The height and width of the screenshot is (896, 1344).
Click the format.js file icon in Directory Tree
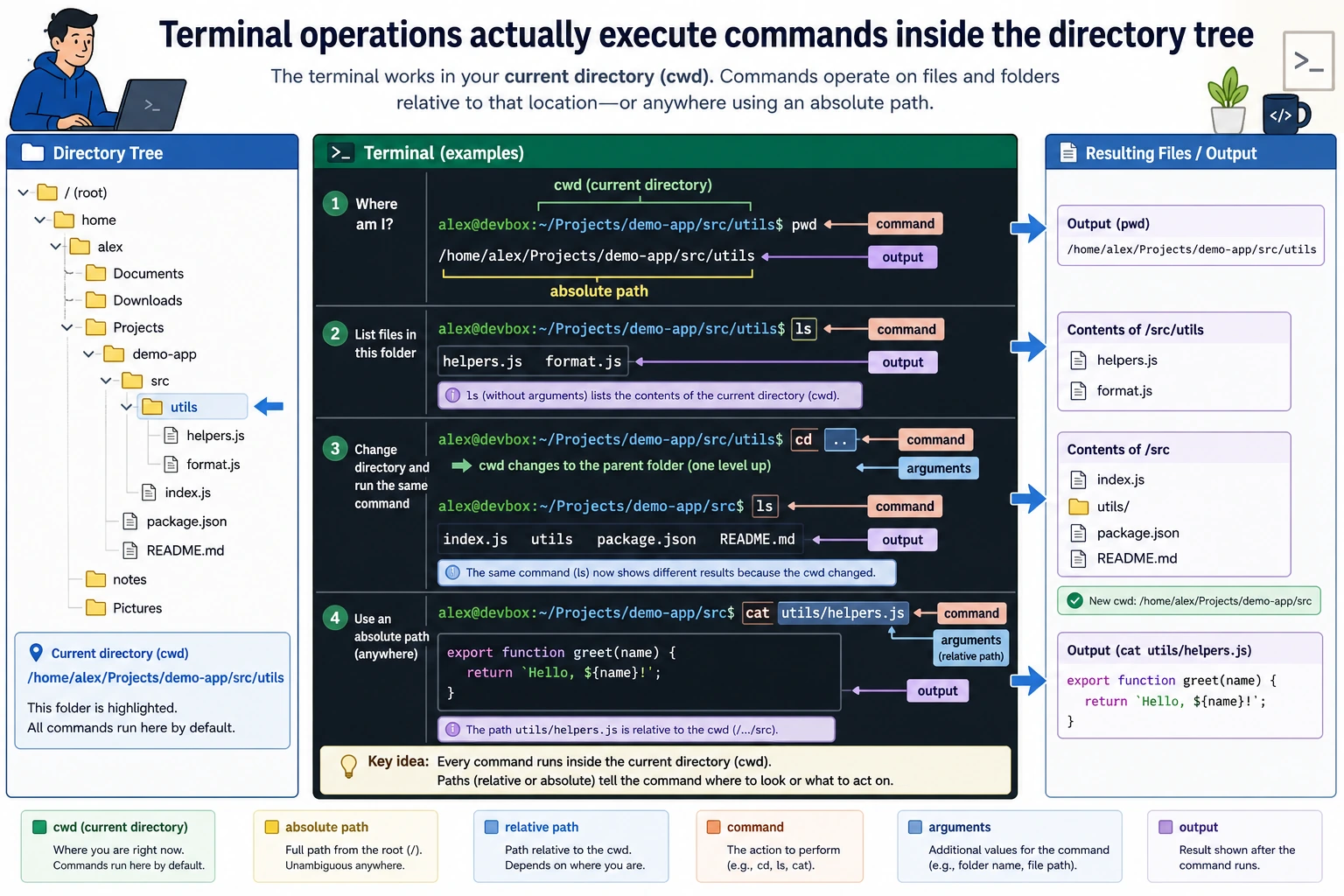171,464
